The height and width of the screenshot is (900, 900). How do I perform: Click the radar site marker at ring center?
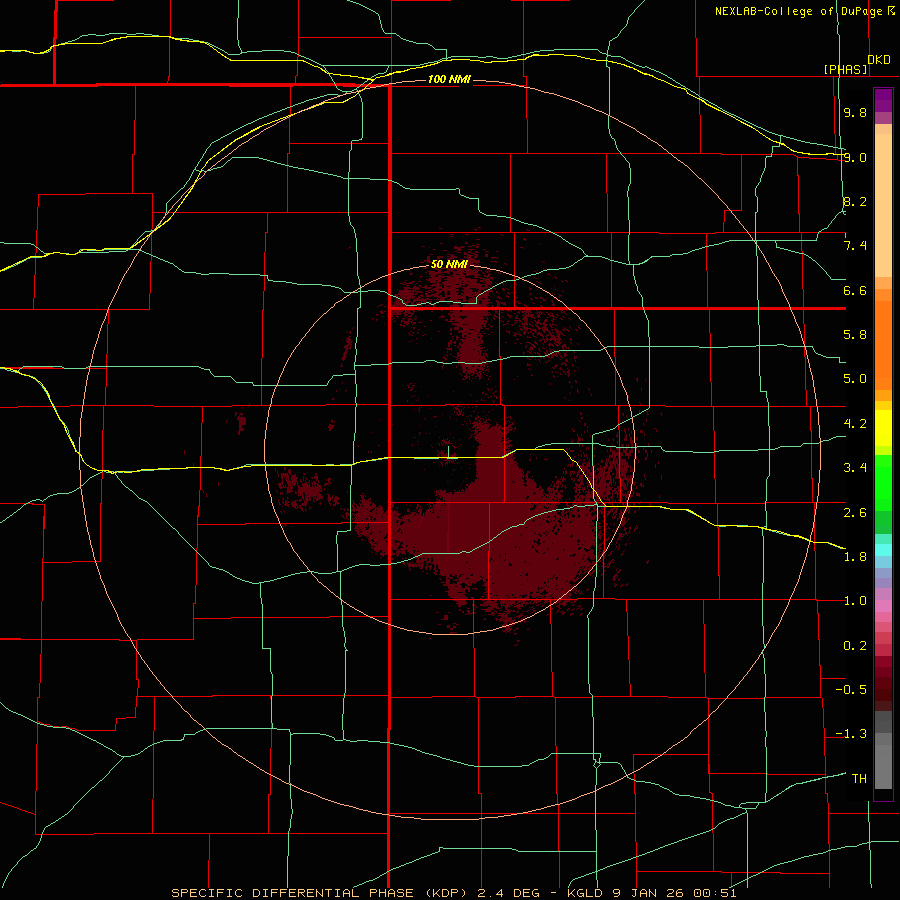point(448,452)
